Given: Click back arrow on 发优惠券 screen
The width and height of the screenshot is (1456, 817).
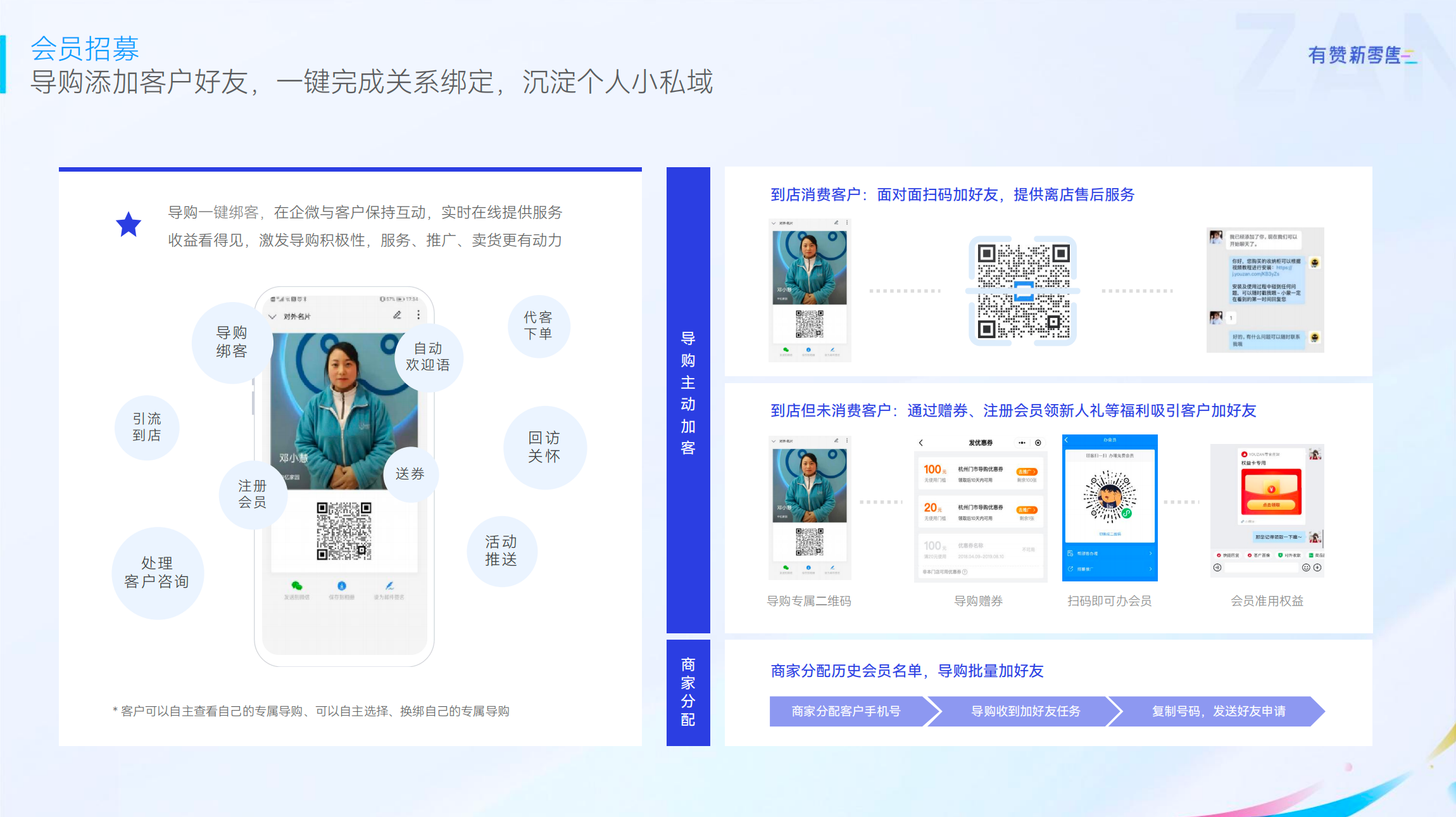Looking at the screenshot, I should point(921,443).
